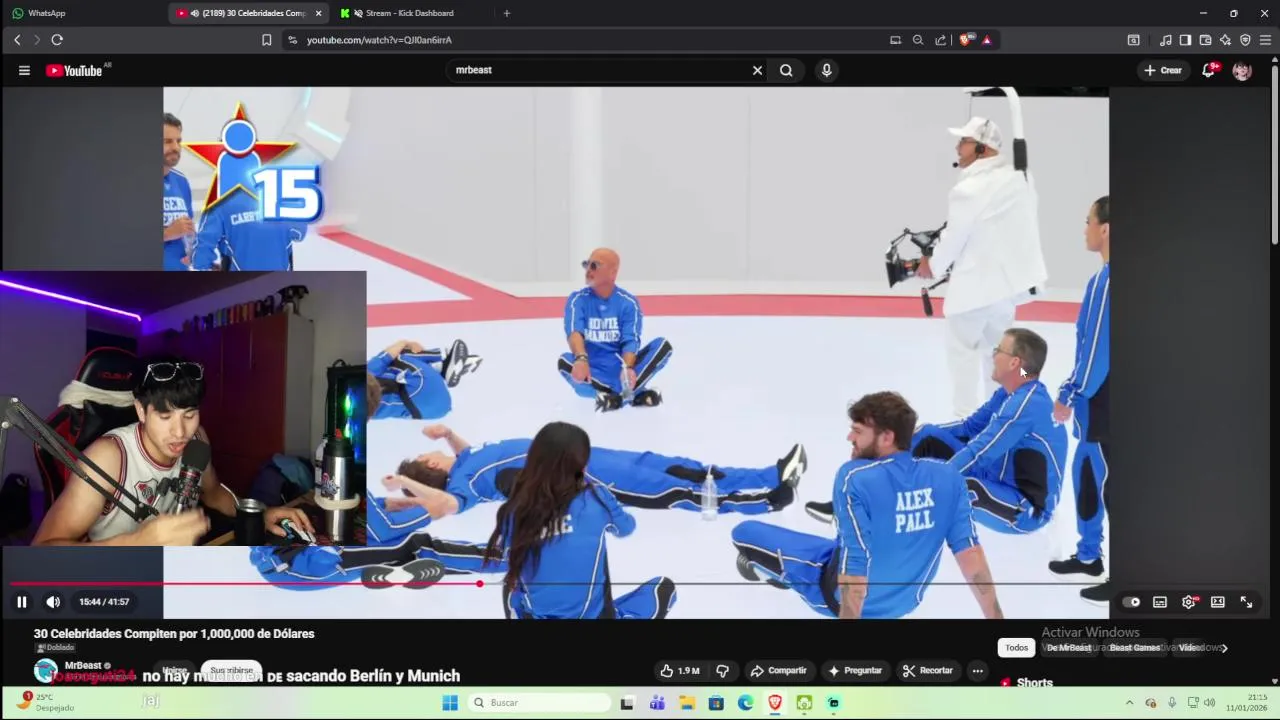Open Brave Rewards triangle icon
The image size is (1280, 720).
pos(987,40)
